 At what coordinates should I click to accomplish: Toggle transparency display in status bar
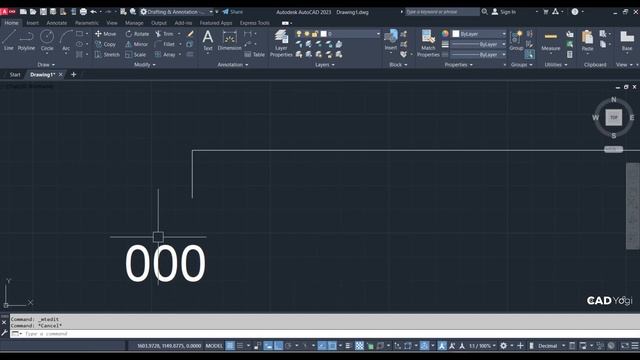[x=359, y=346]
